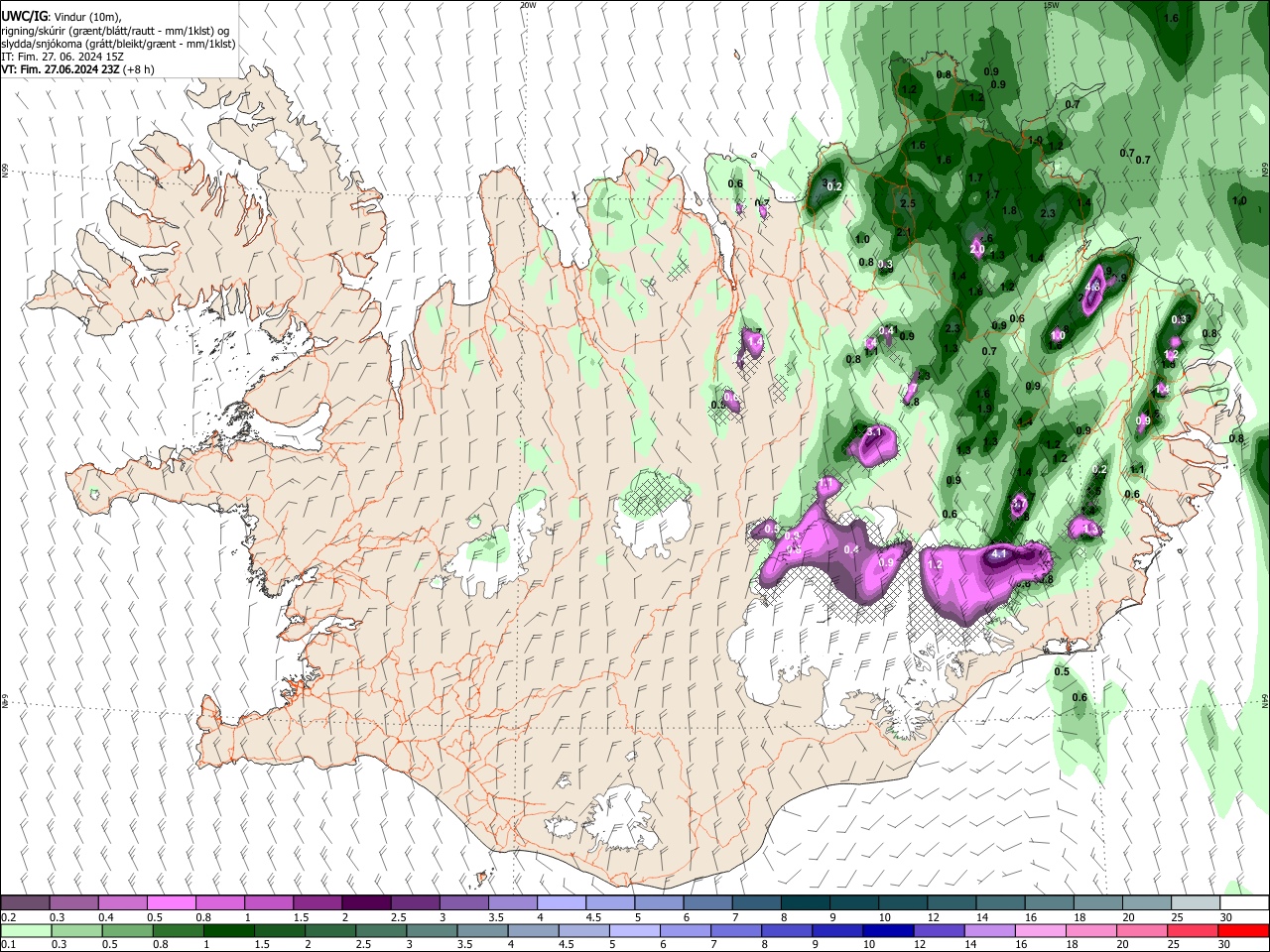Click snow legend swatch between 12 and 14
The image size is (1270, 952).
click(950, 902)
